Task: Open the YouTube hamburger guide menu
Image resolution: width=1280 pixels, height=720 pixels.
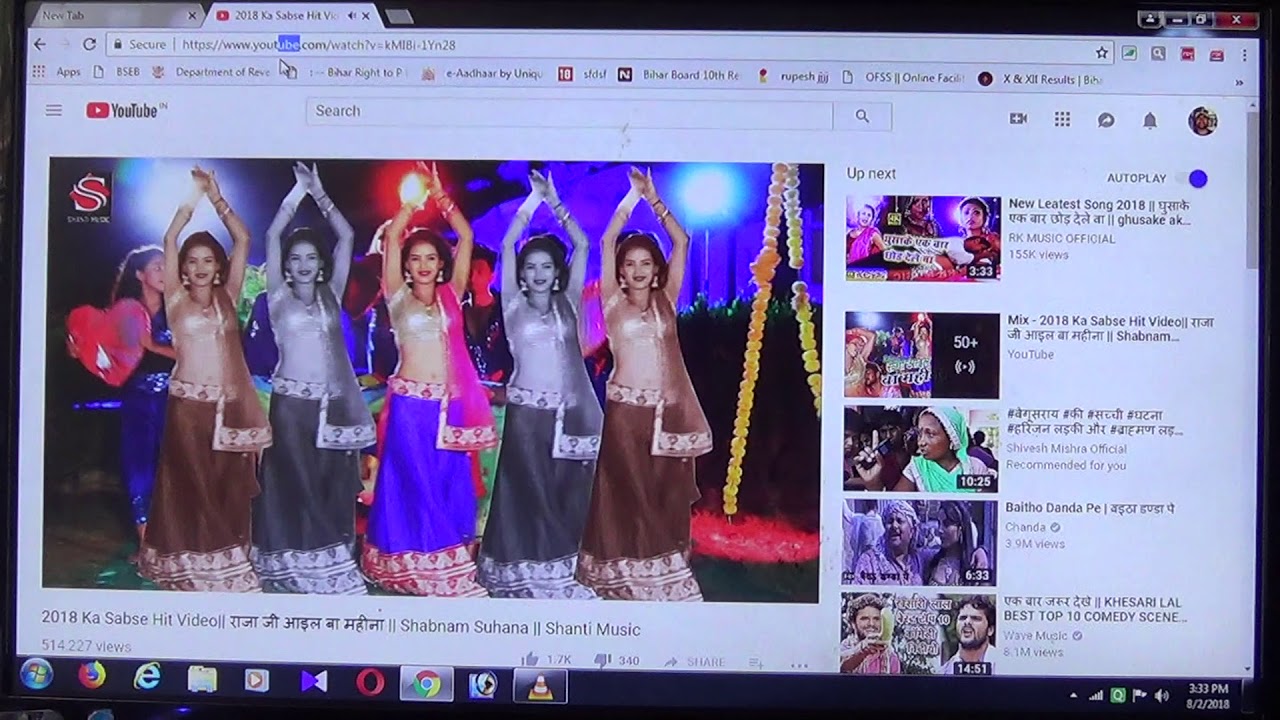Action: [x=54, y=111]
